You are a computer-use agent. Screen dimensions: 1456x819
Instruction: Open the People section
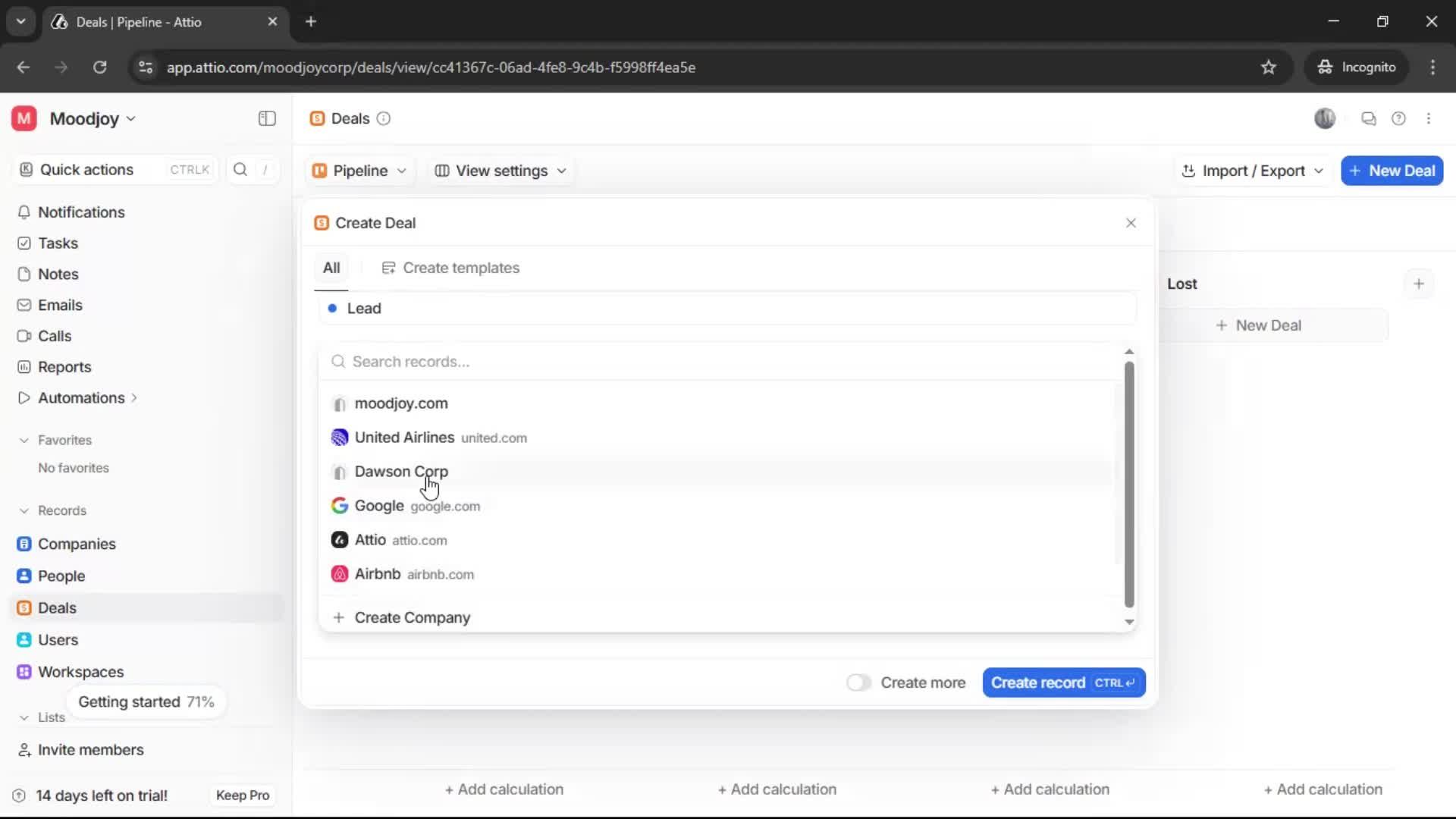tap(61, 576)
